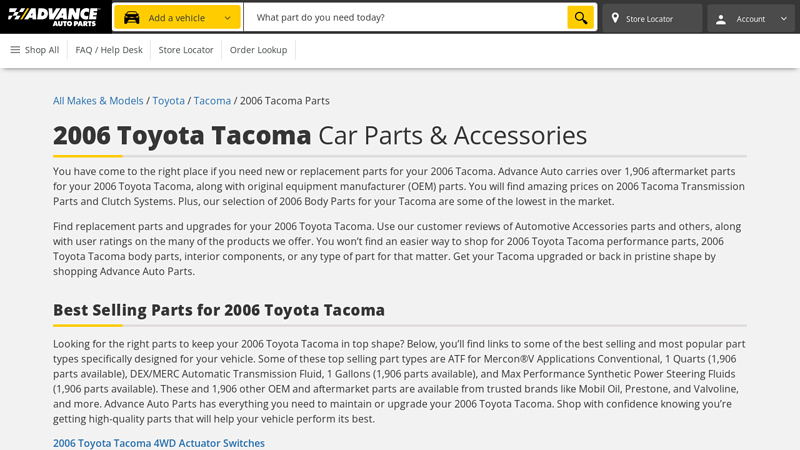Click the Account person icon

point(721,19)
